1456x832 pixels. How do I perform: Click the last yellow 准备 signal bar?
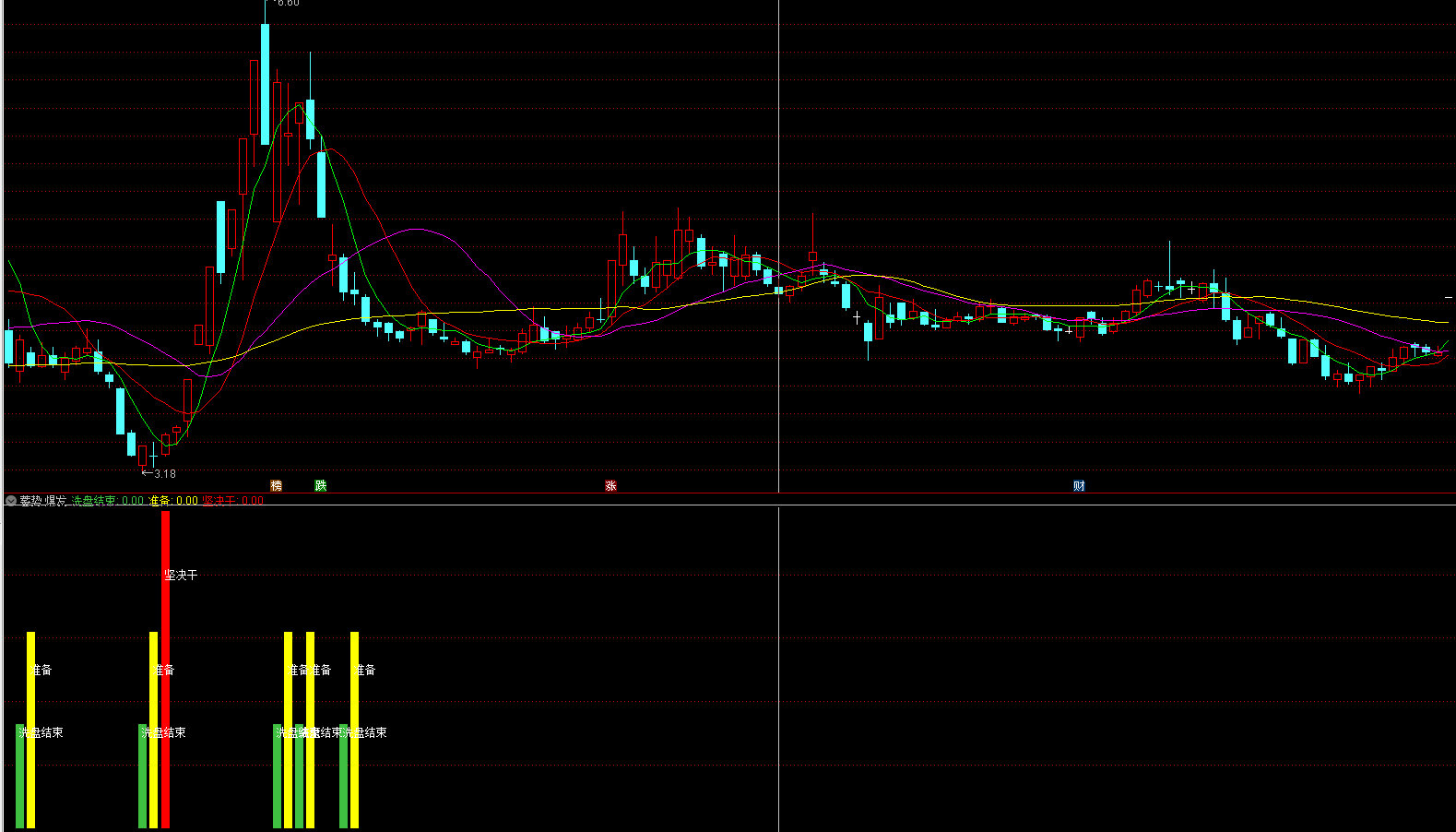(354, 730)
